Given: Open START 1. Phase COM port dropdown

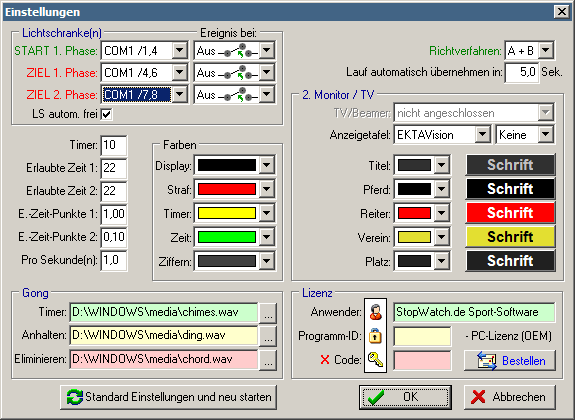Looking at the screenshot, I should coord(180,50).
